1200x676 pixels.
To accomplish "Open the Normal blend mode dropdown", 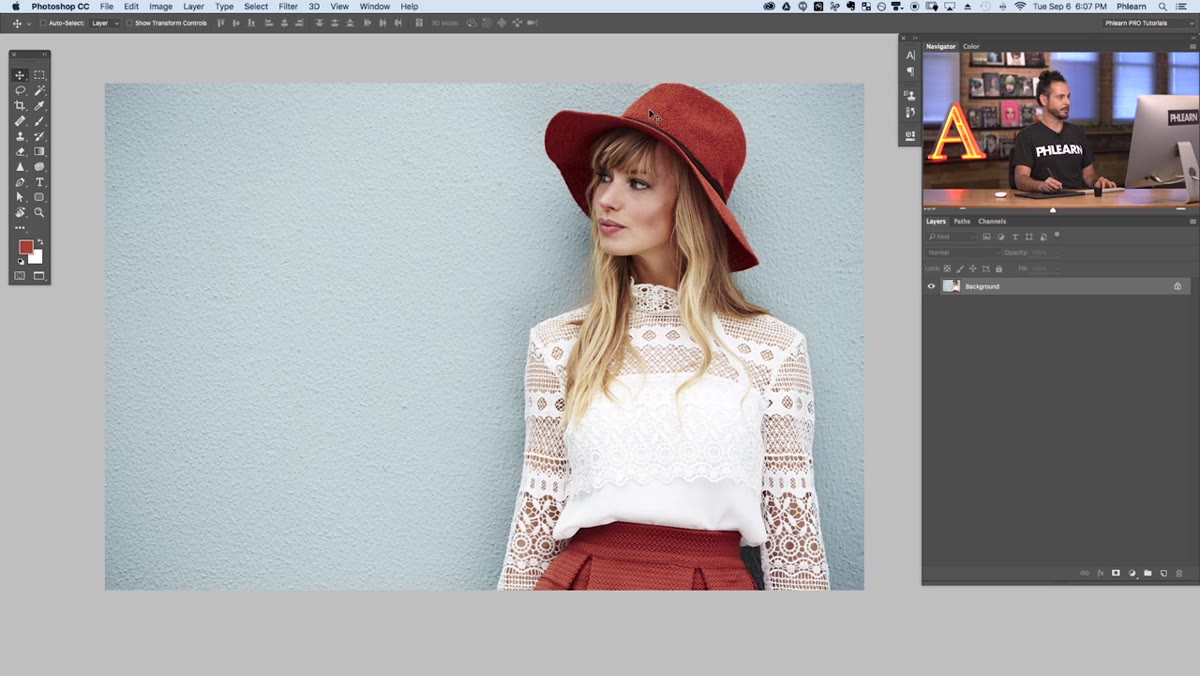I will tap(962, 253).
